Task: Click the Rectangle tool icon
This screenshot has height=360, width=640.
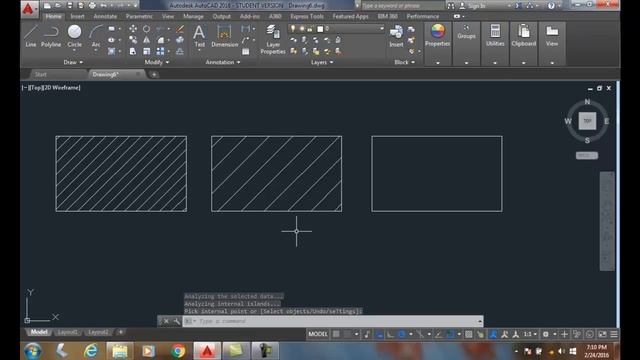Action: [111, 29]
